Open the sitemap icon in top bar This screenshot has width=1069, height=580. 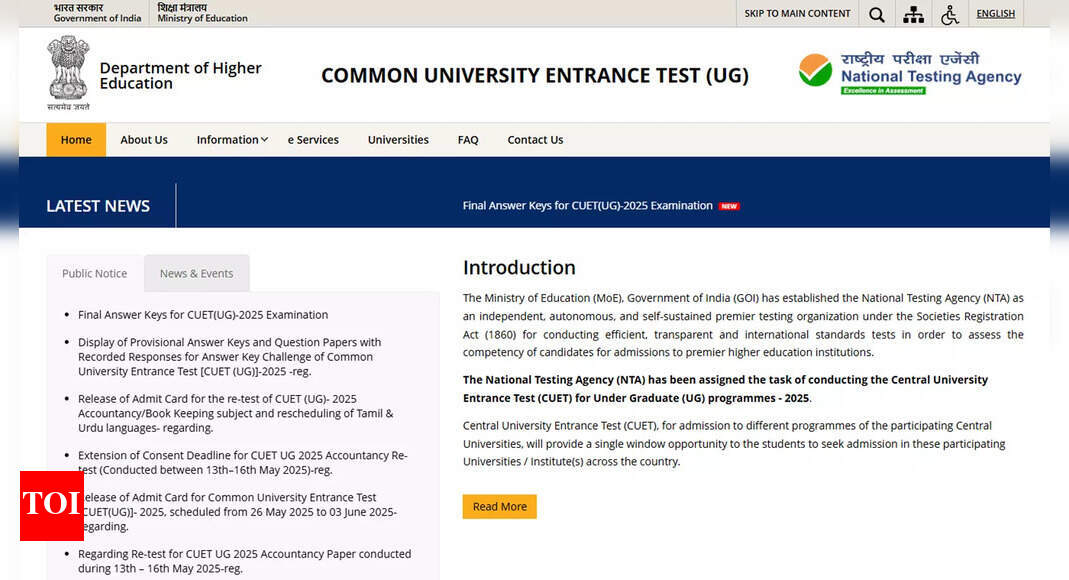(x=913, y=14)
